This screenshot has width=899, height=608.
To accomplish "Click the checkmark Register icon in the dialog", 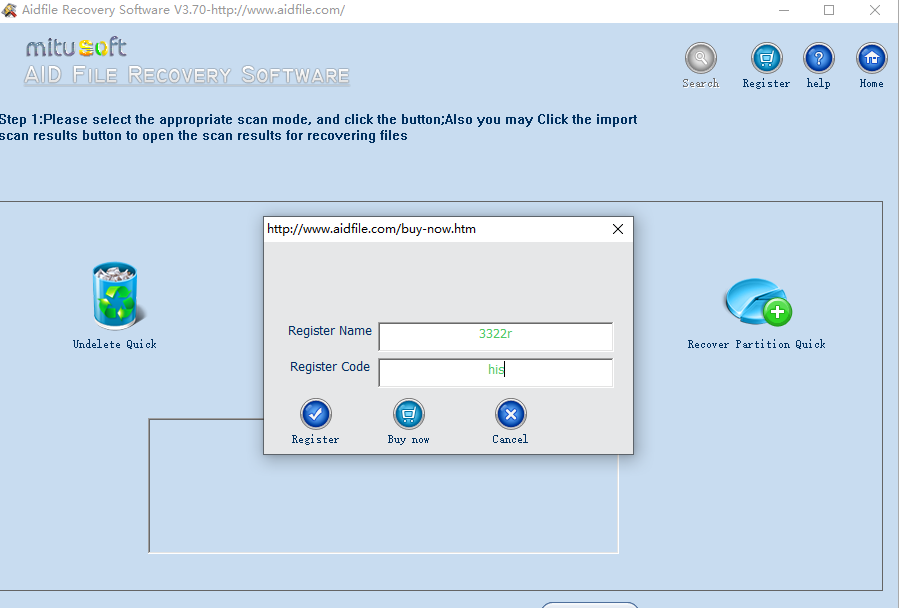I will pyautogui.click(x=314, y=414).
